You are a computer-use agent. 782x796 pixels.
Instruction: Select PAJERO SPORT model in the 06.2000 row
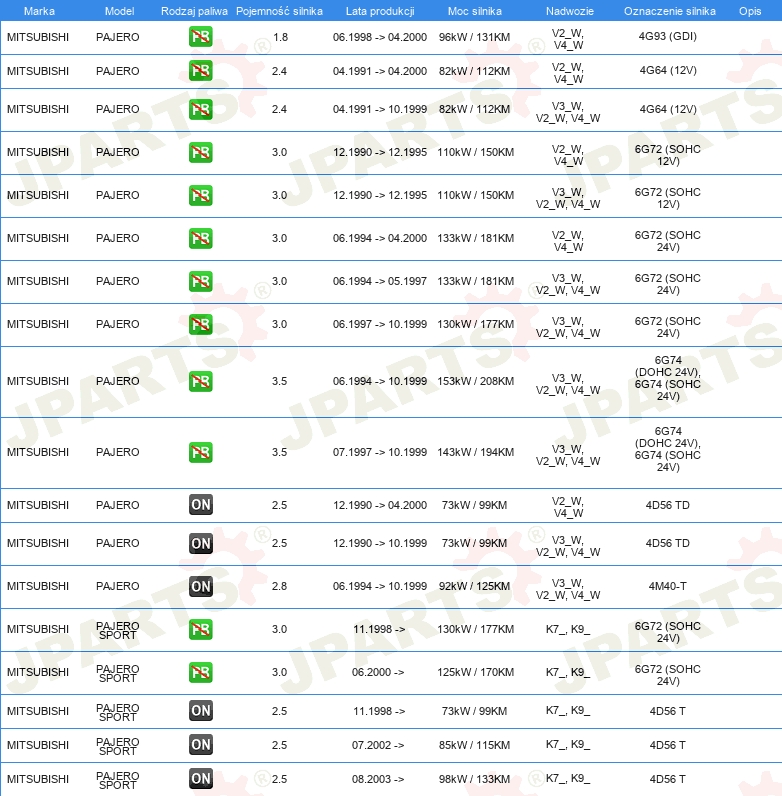[x=117, y=673]
